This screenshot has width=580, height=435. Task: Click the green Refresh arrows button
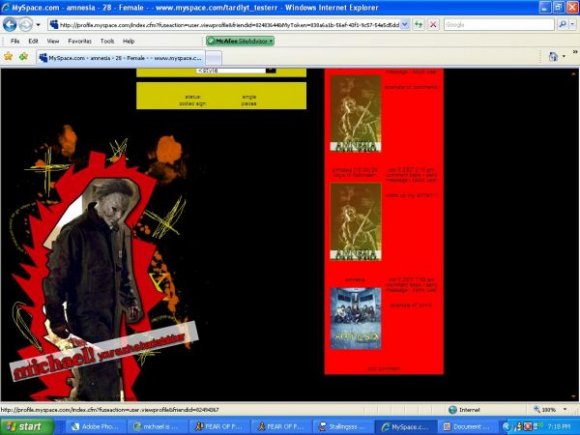click(418, 25)
